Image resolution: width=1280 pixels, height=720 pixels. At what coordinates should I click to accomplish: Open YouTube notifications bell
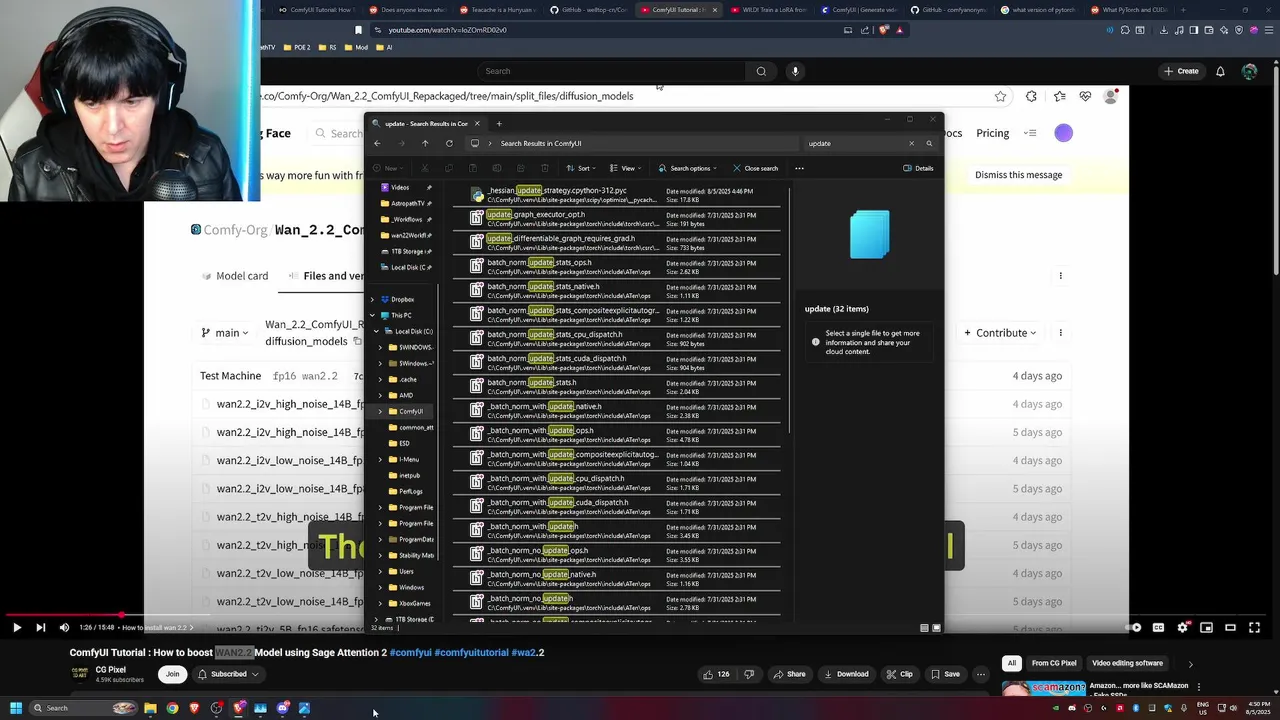click(x=1220, y=71)
